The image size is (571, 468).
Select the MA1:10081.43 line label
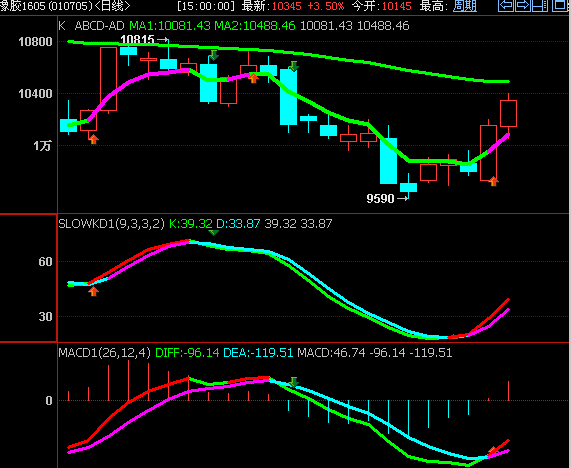tap(170, 26)
